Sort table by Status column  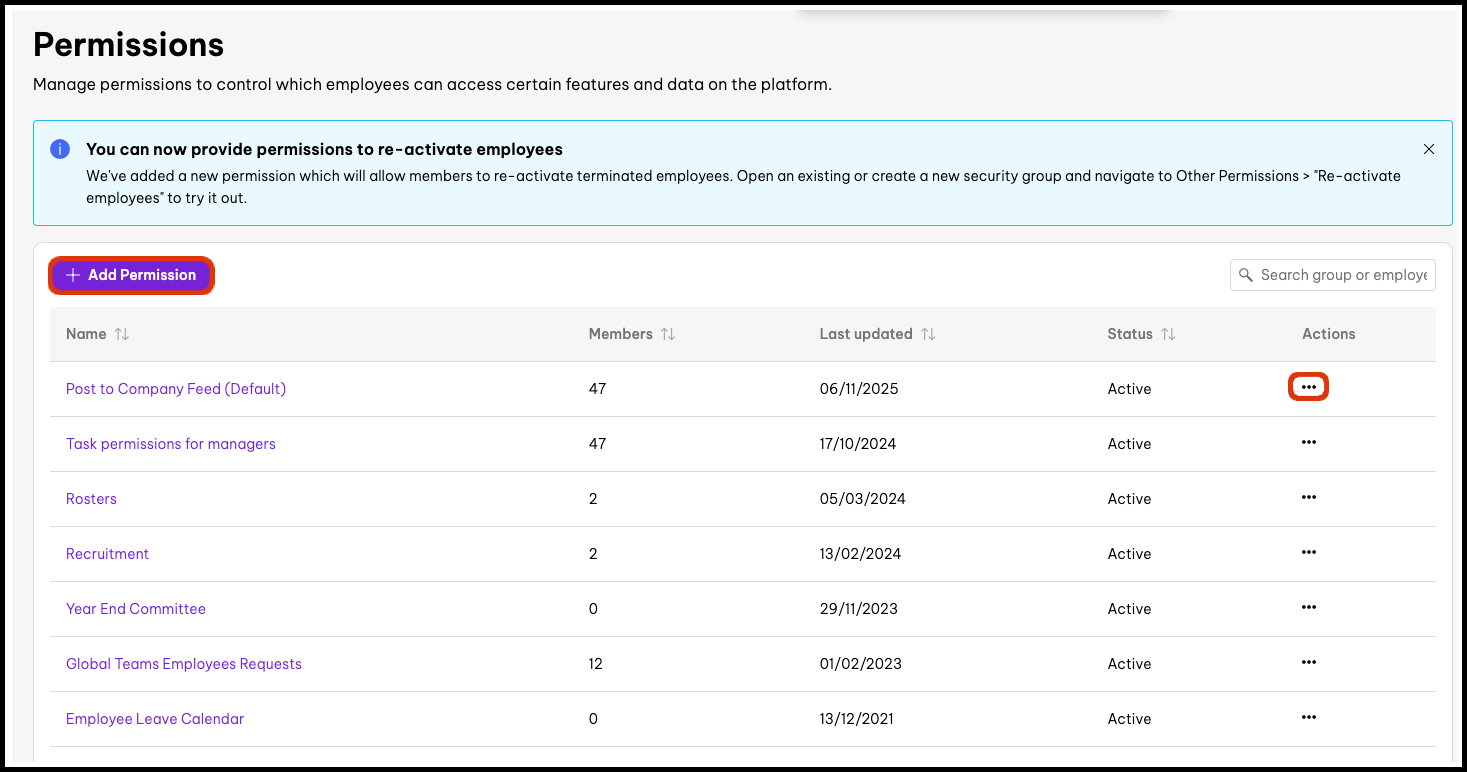pos(1168,334)
